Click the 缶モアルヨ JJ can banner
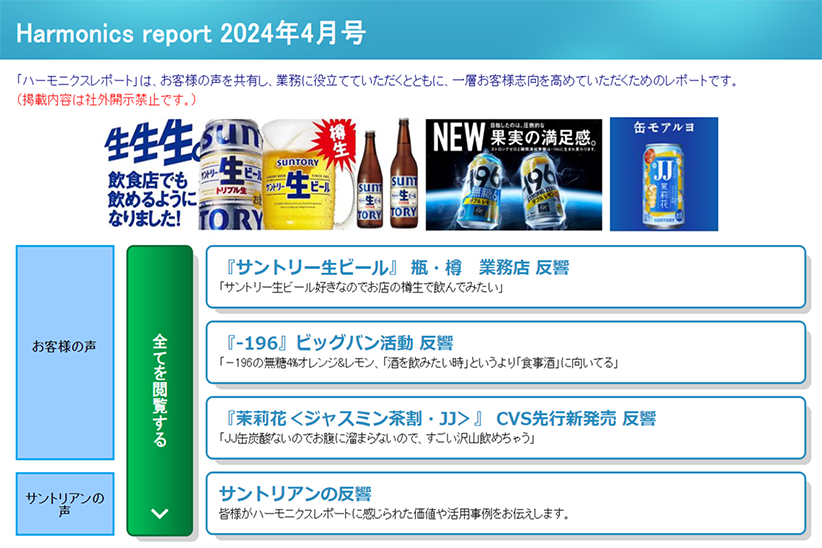This screenshot has height=548, width=822. (664, 174)
